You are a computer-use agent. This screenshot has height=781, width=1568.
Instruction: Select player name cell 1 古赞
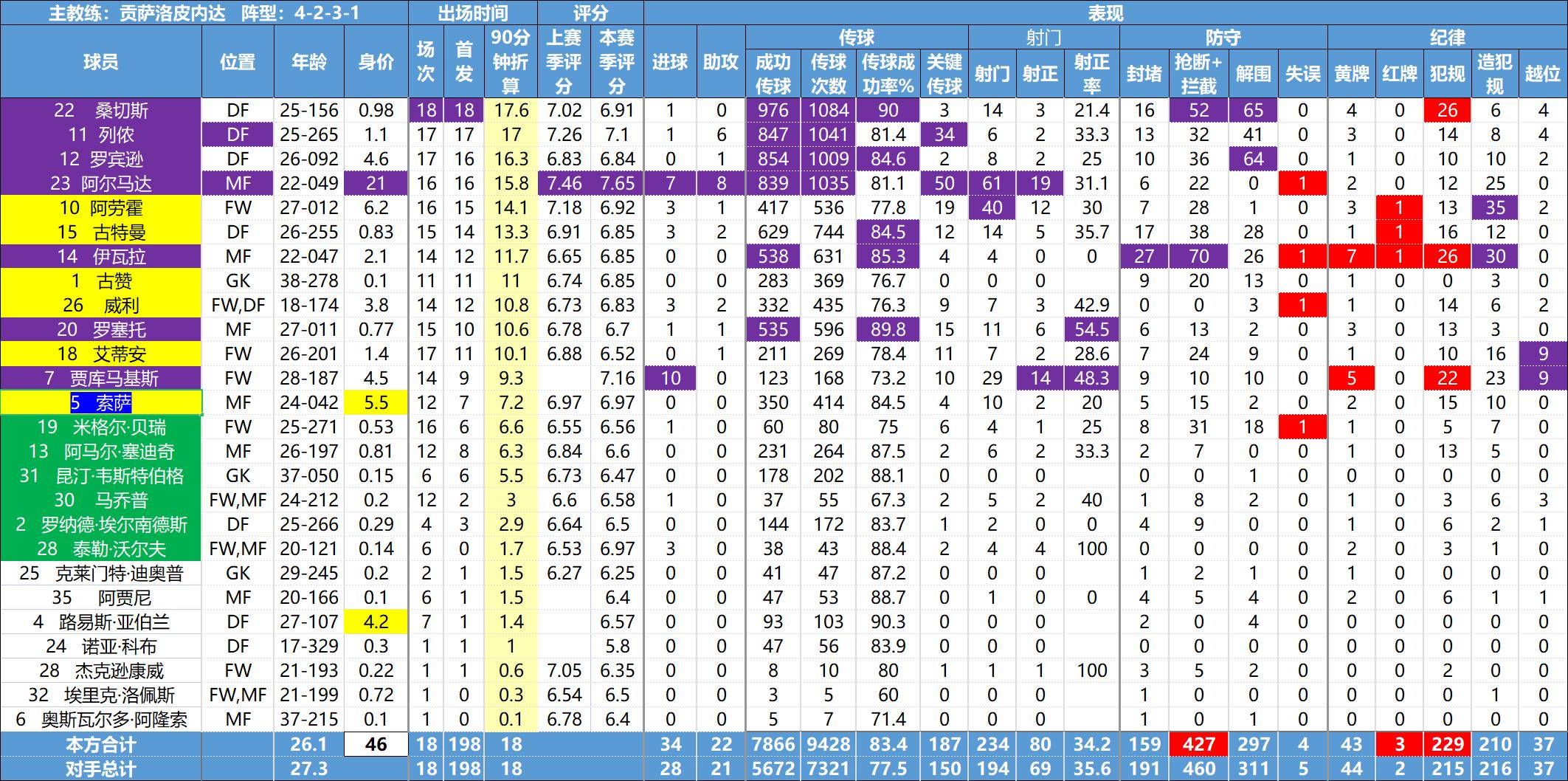[101, 281]
